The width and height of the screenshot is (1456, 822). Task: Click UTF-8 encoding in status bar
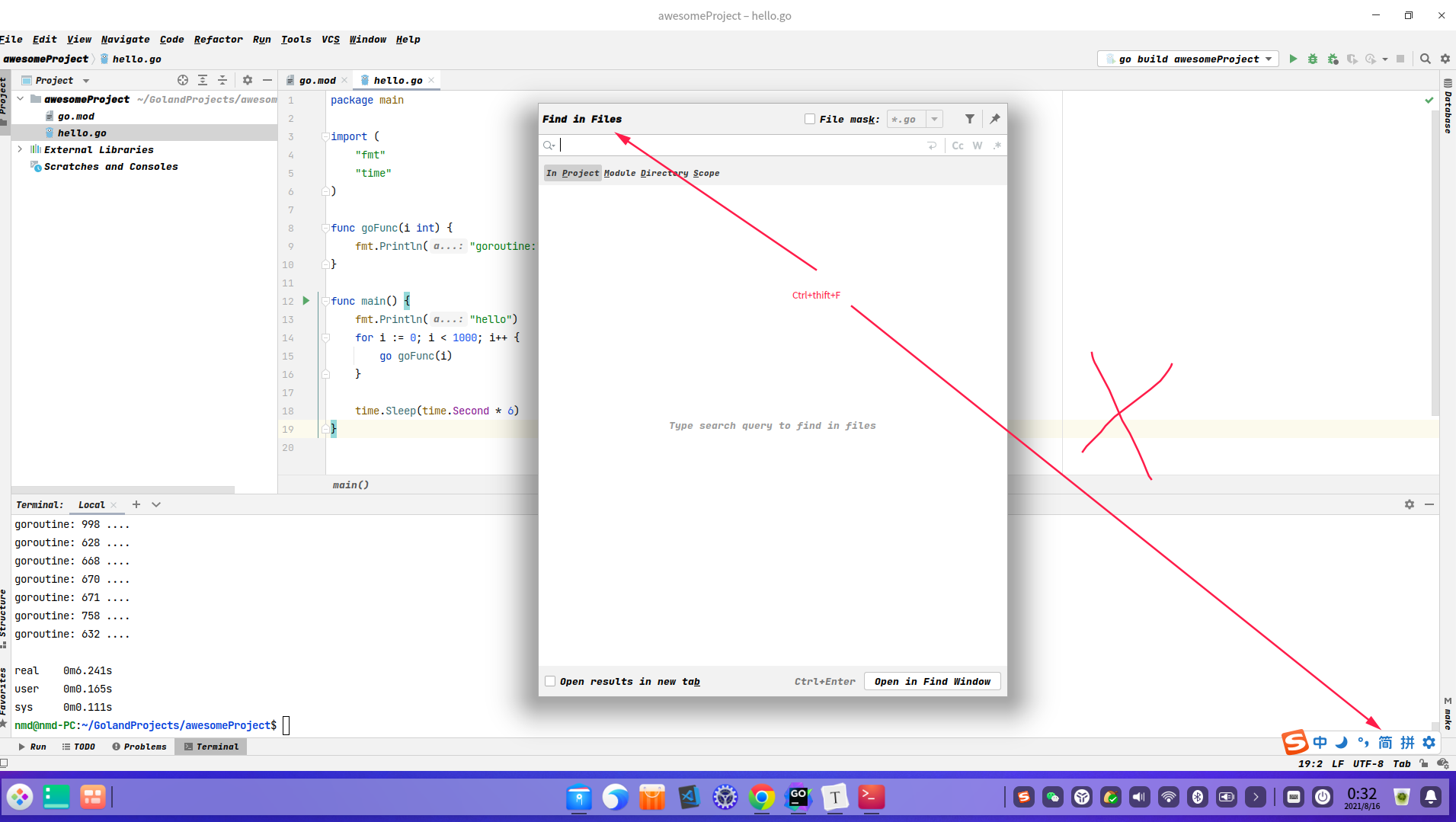point(1368,763)
